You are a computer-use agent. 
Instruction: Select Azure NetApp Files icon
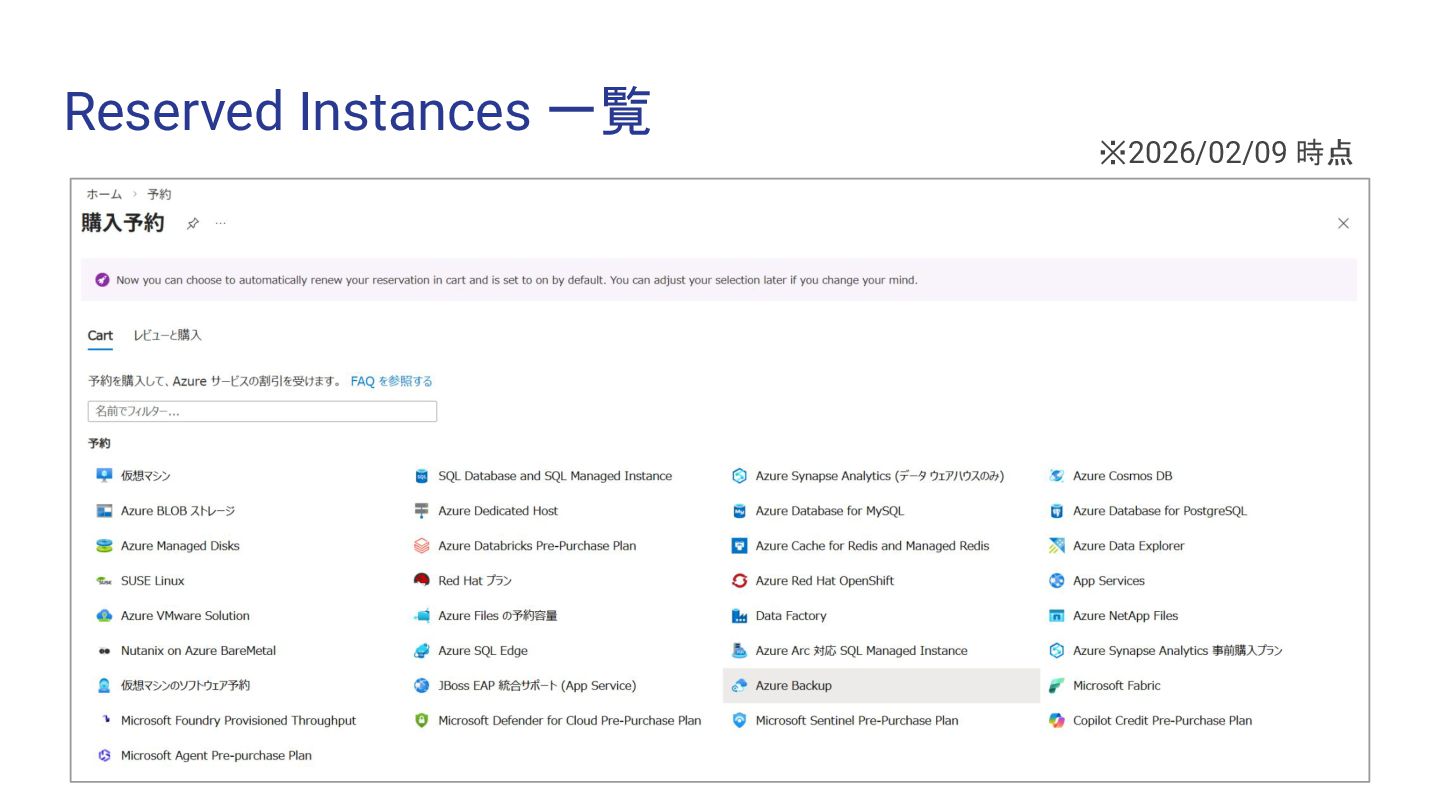[x=1057, y=616]
